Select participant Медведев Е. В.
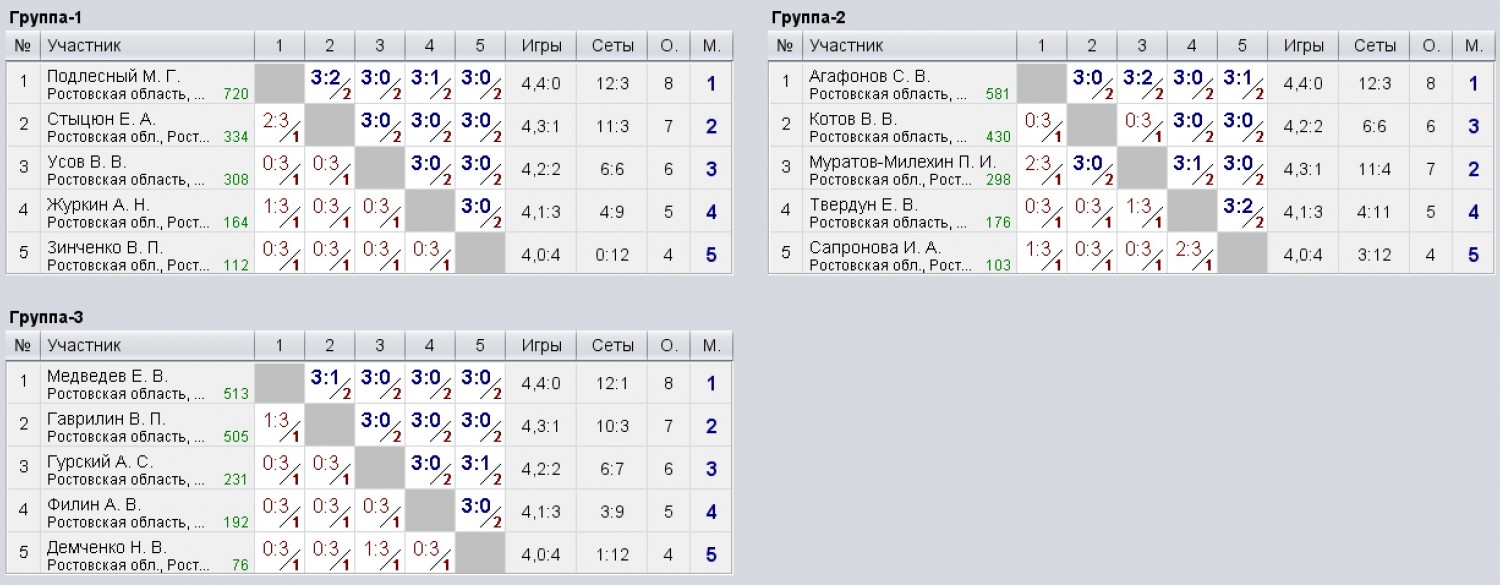This screenshot has width=1500, height=585. click(x=107, y=377)
